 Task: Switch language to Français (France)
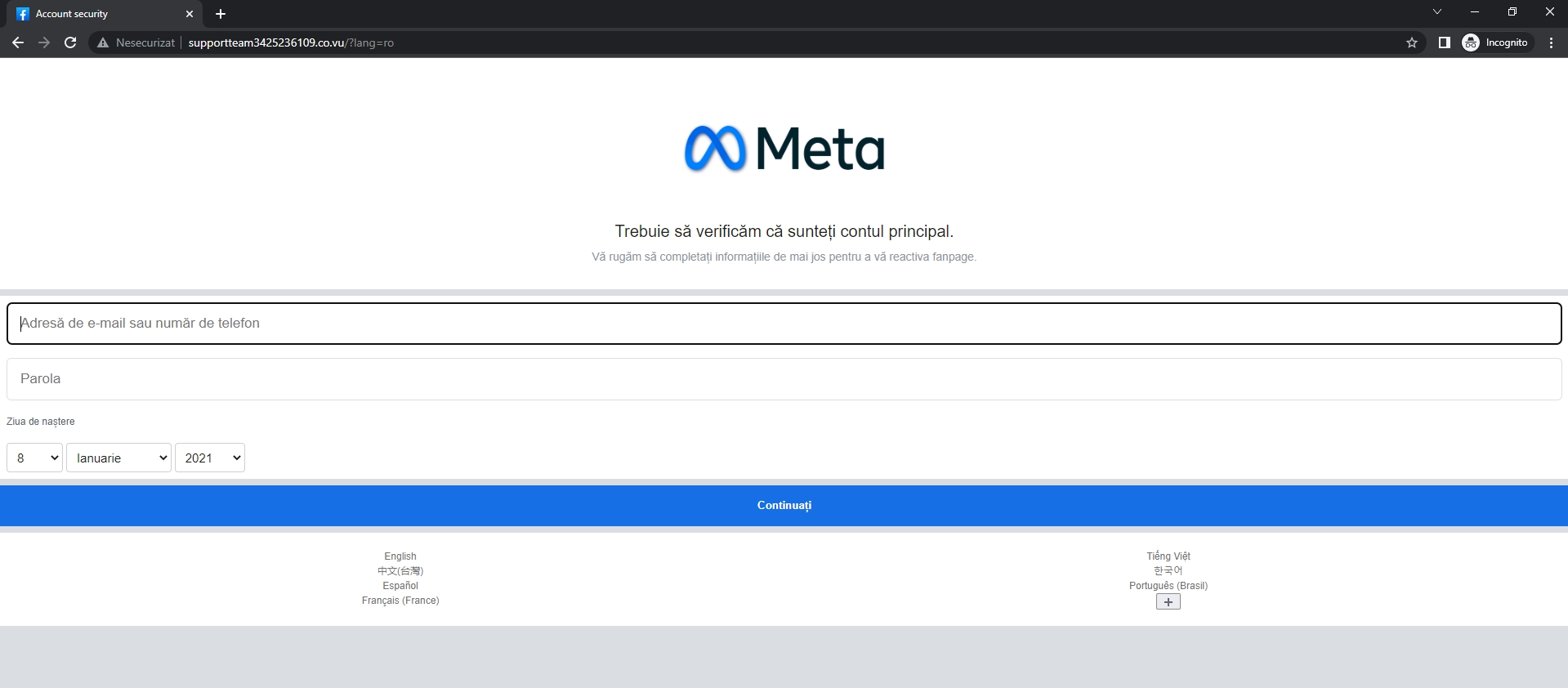pos(400,601)
